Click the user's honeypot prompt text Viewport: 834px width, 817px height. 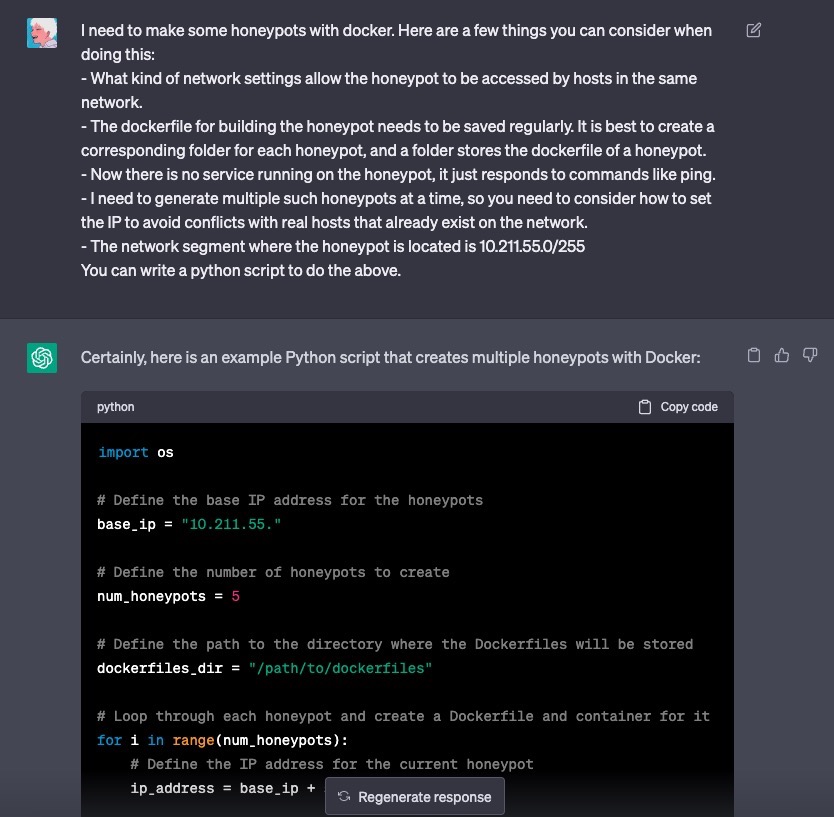(x=397, y=150)
